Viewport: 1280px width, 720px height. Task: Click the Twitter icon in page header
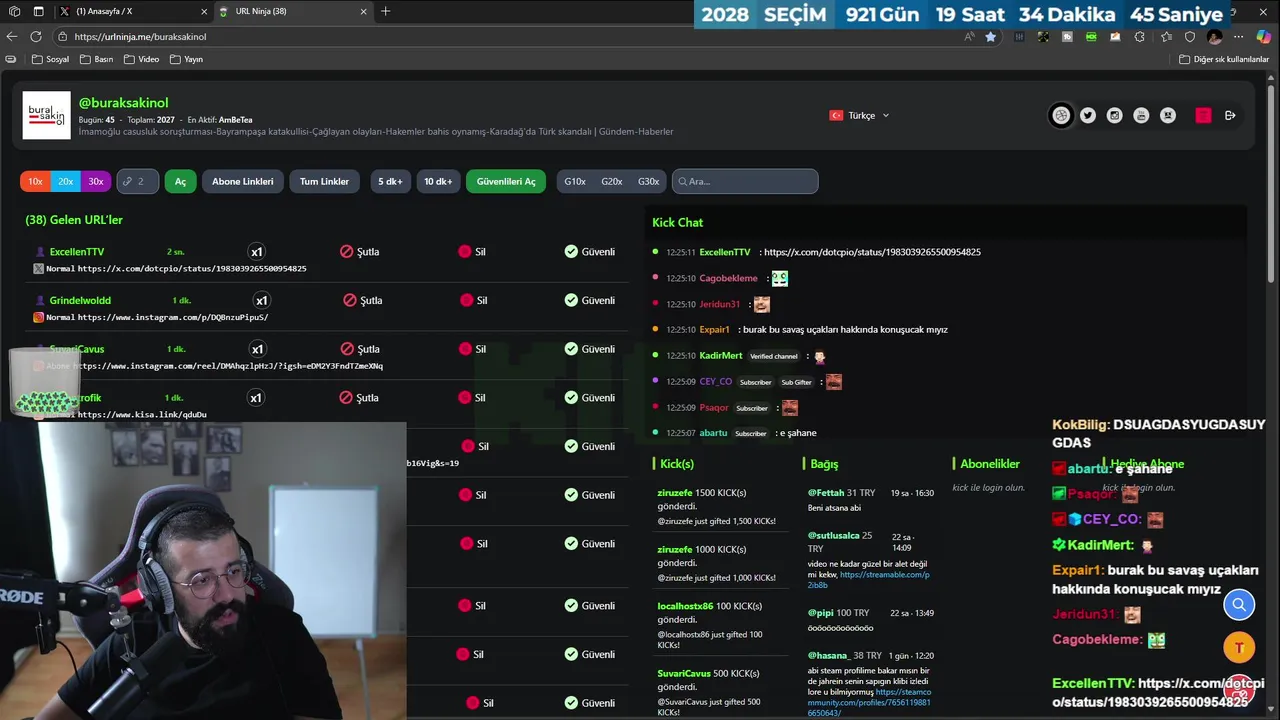point(1088,115)
